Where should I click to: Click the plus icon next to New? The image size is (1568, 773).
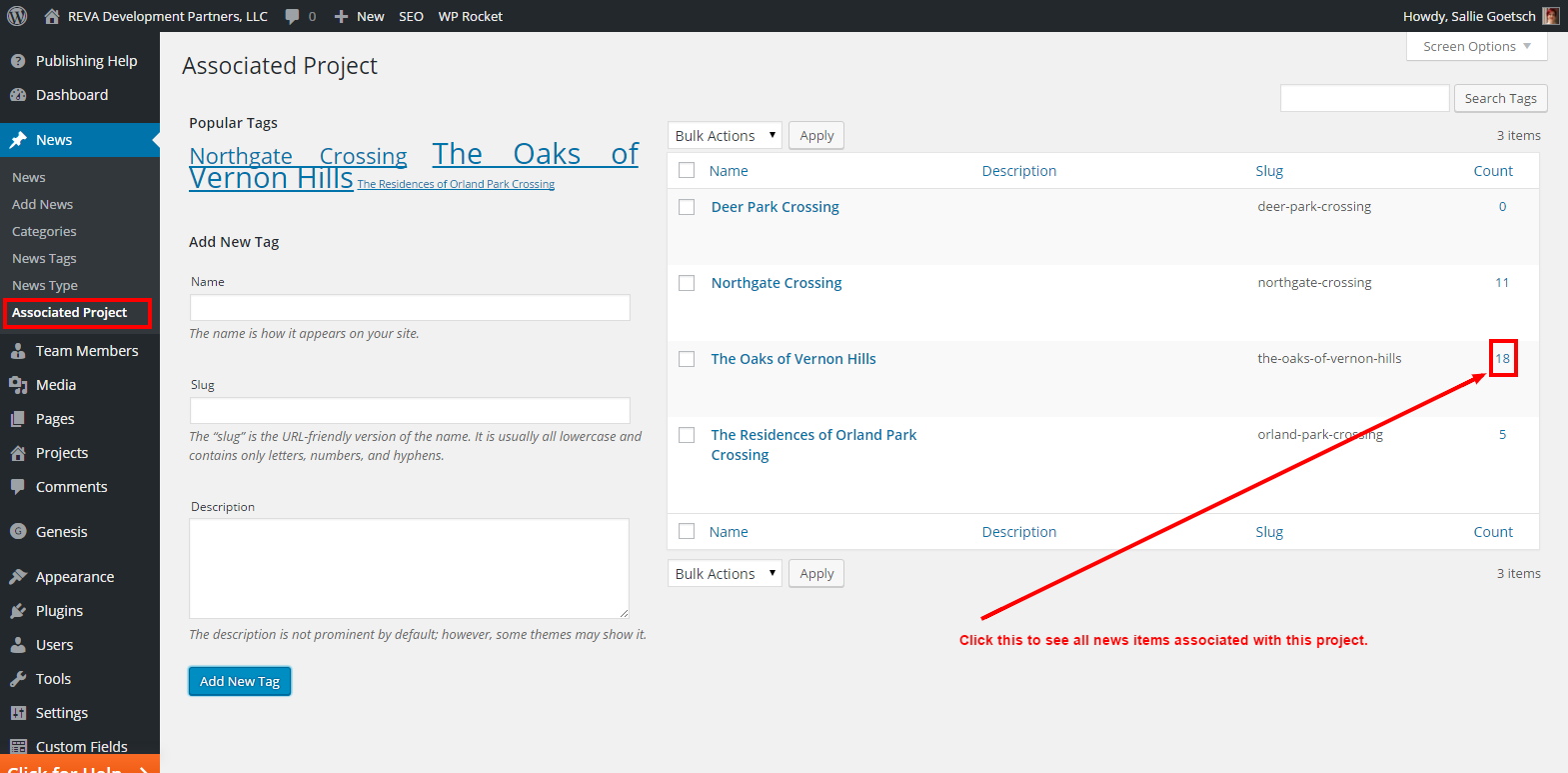click(341, 16)
